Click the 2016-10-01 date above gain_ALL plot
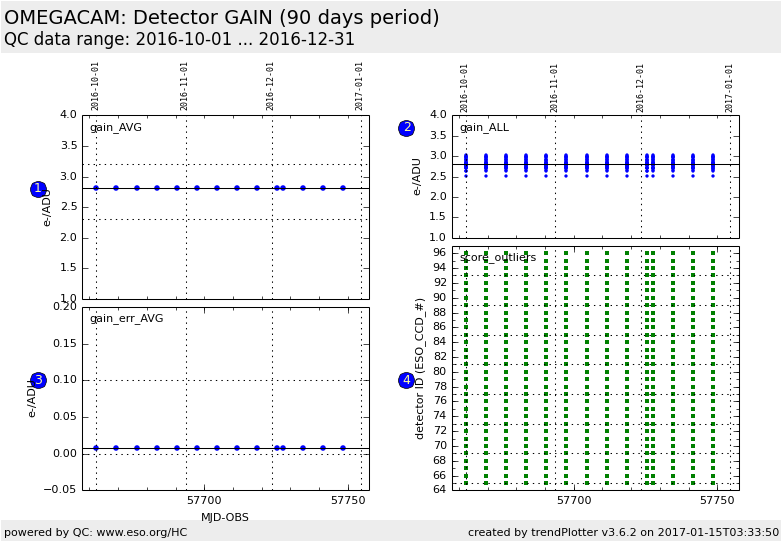782x542 pixels. click(x=465, y=88)
